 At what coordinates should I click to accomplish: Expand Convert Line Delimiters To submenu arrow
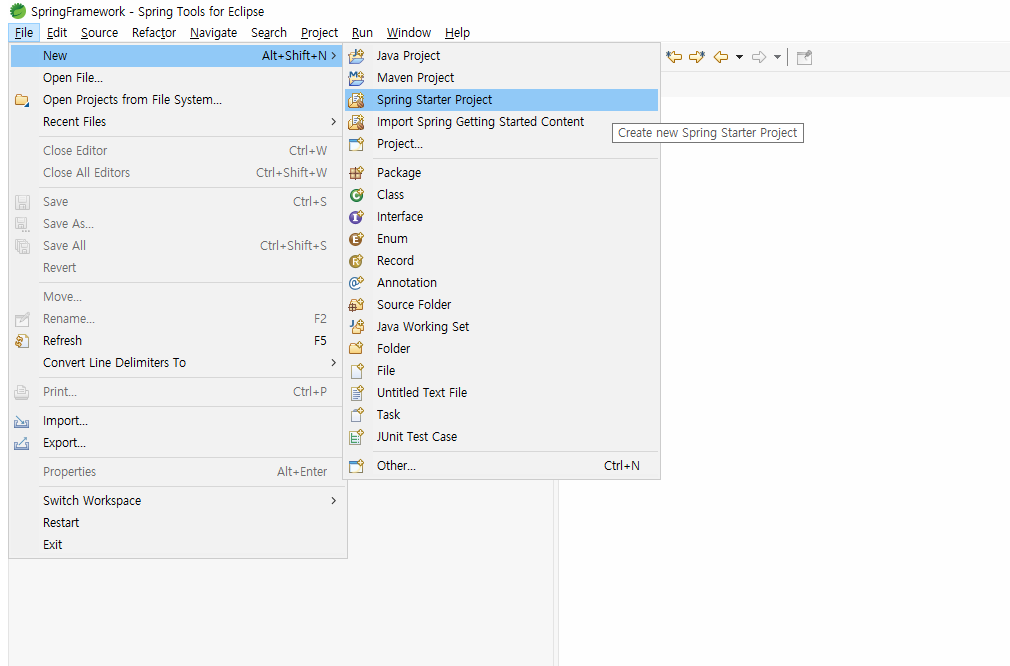click(333, 363)
